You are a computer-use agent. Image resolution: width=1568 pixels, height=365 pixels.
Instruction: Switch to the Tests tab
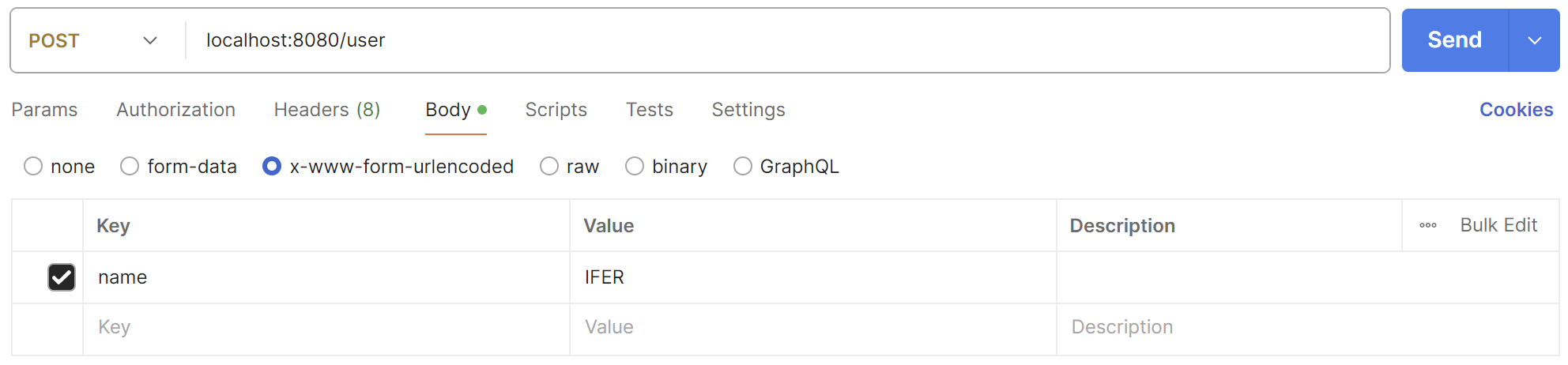click(649, 110)
